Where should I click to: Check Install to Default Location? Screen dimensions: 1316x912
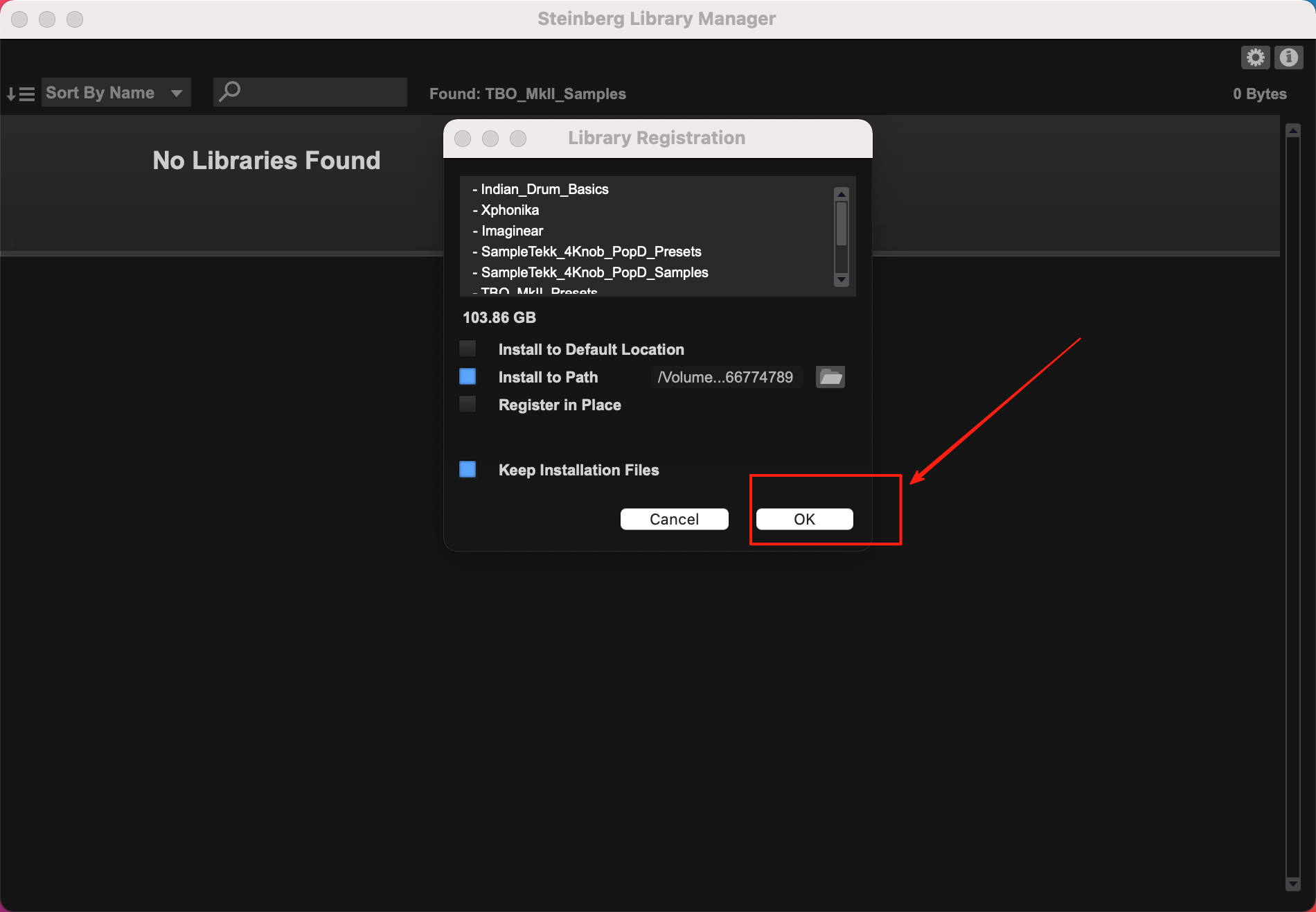(x=468, y=349)
